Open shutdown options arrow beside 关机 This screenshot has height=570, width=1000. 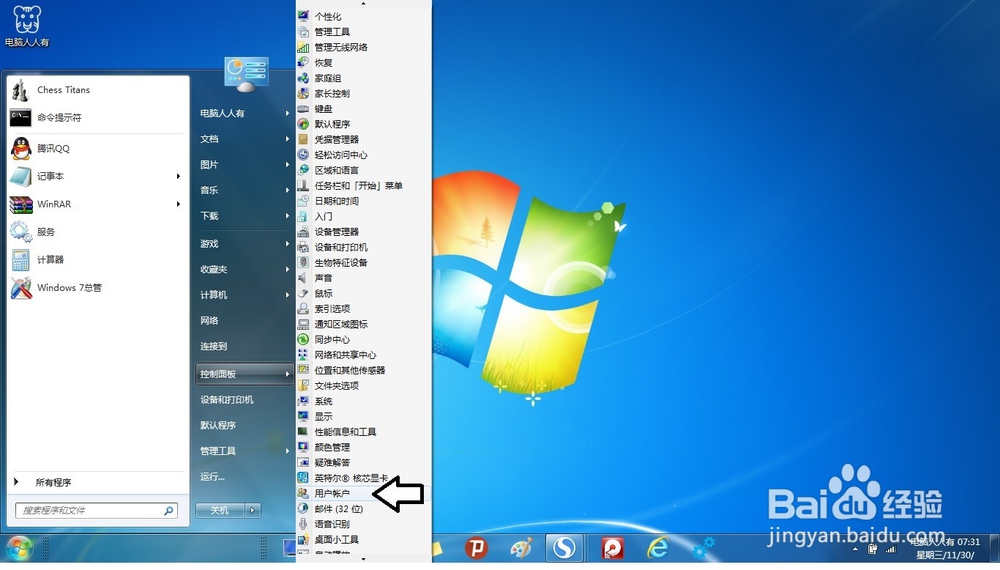(x=253, y=510)
